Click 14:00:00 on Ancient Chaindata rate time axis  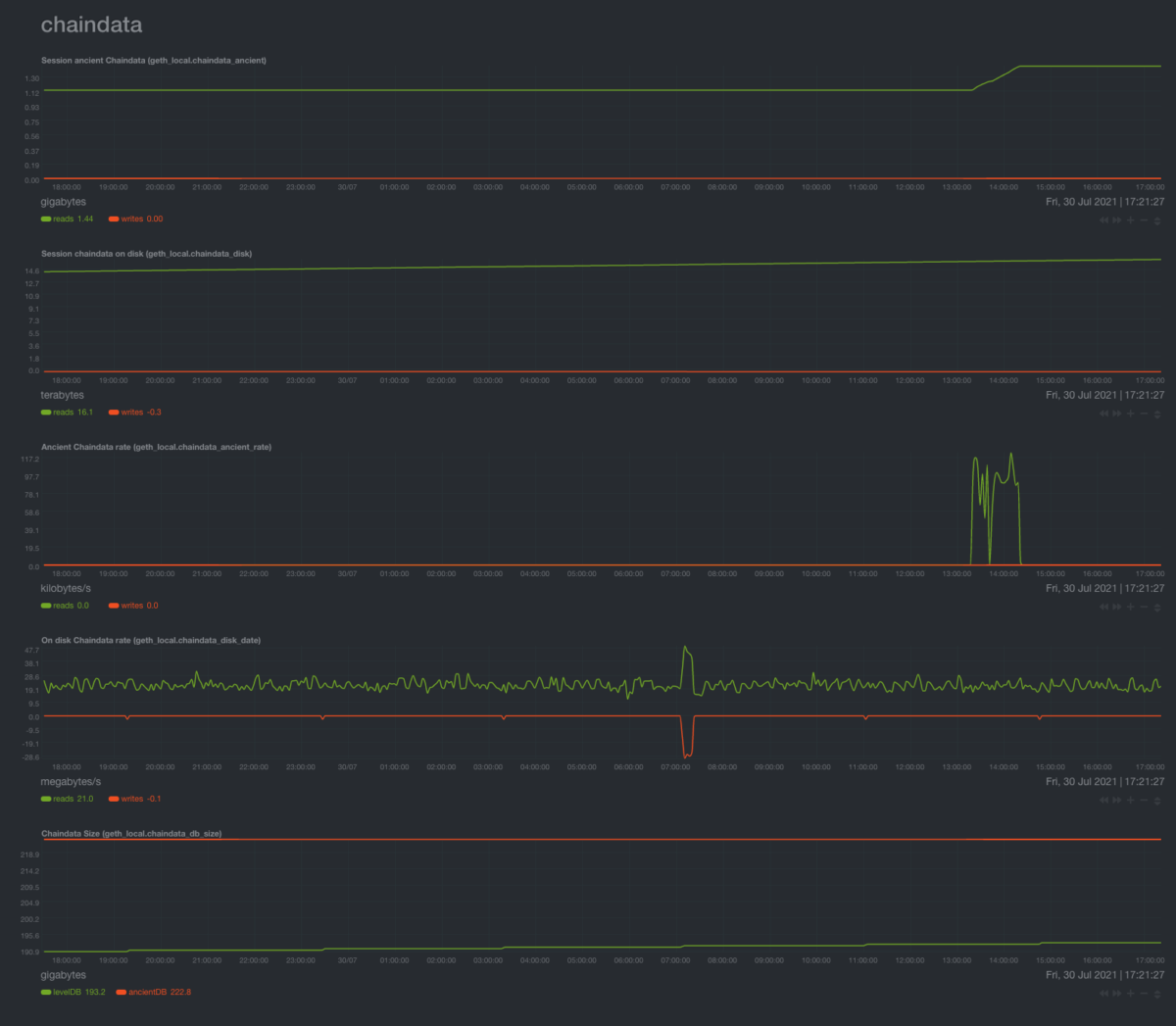(1003, 574)
